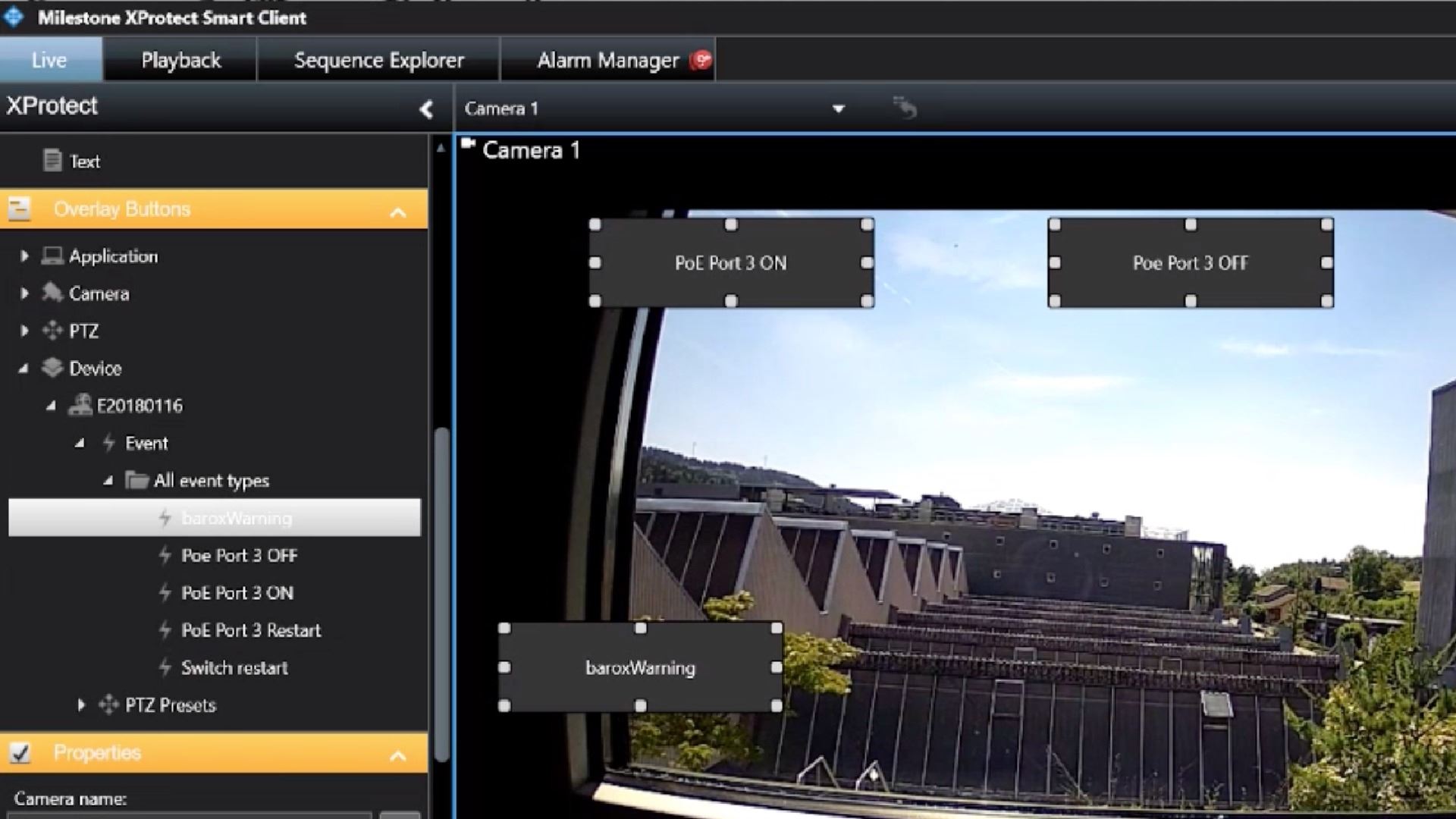Click the Event lightning icon
Viewport: 1456px width, 819px height.
click(x=108, y=442)
